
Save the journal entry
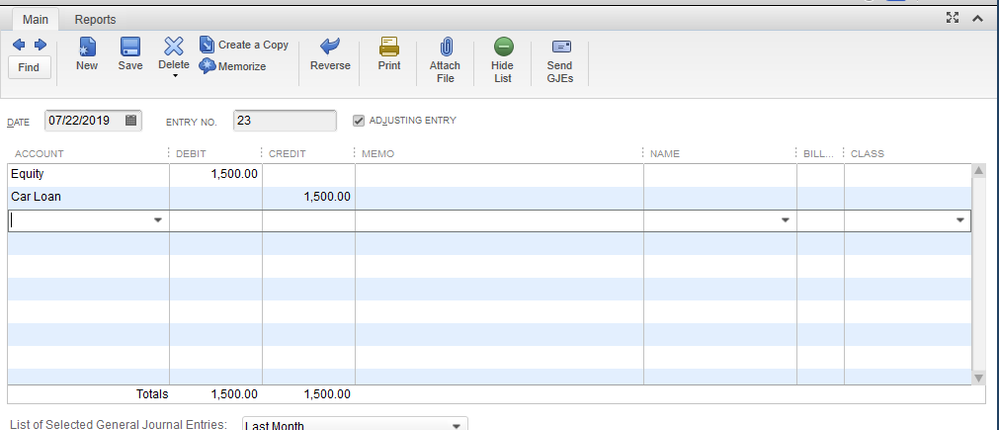(130, 54)
